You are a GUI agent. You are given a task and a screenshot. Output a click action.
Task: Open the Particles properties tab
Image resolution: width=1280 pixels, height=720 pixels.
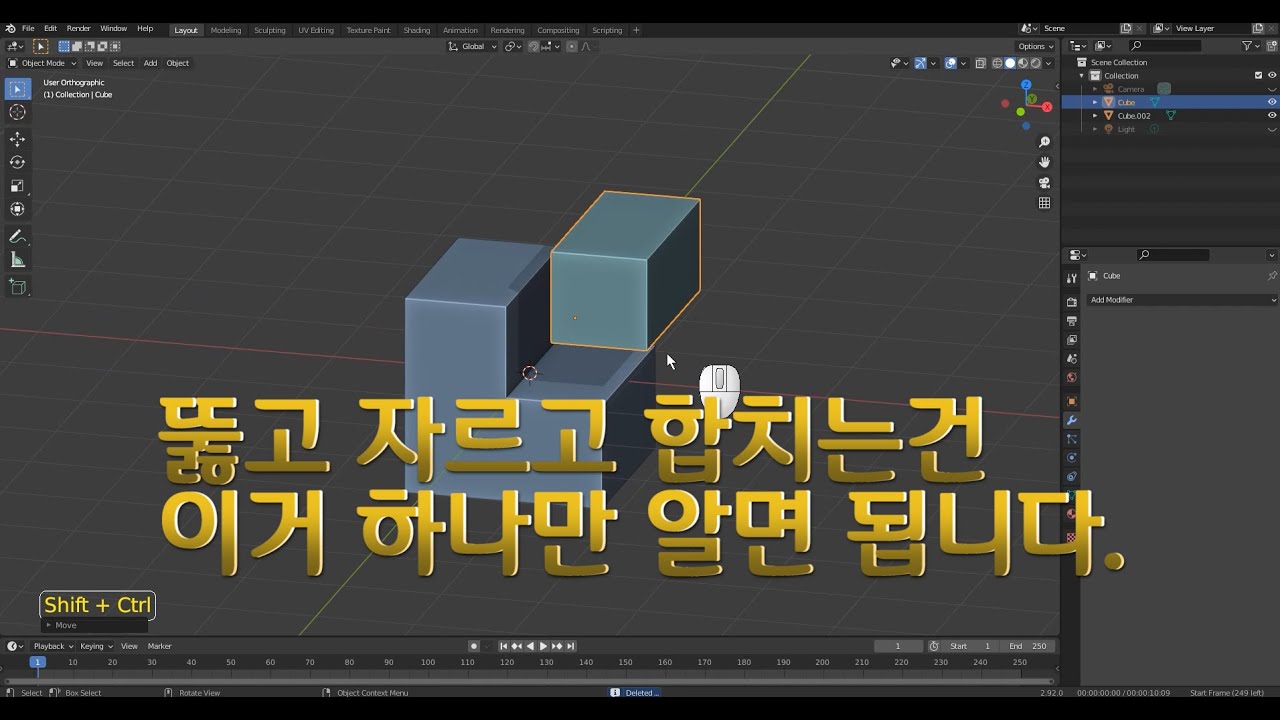(1072, 439)
